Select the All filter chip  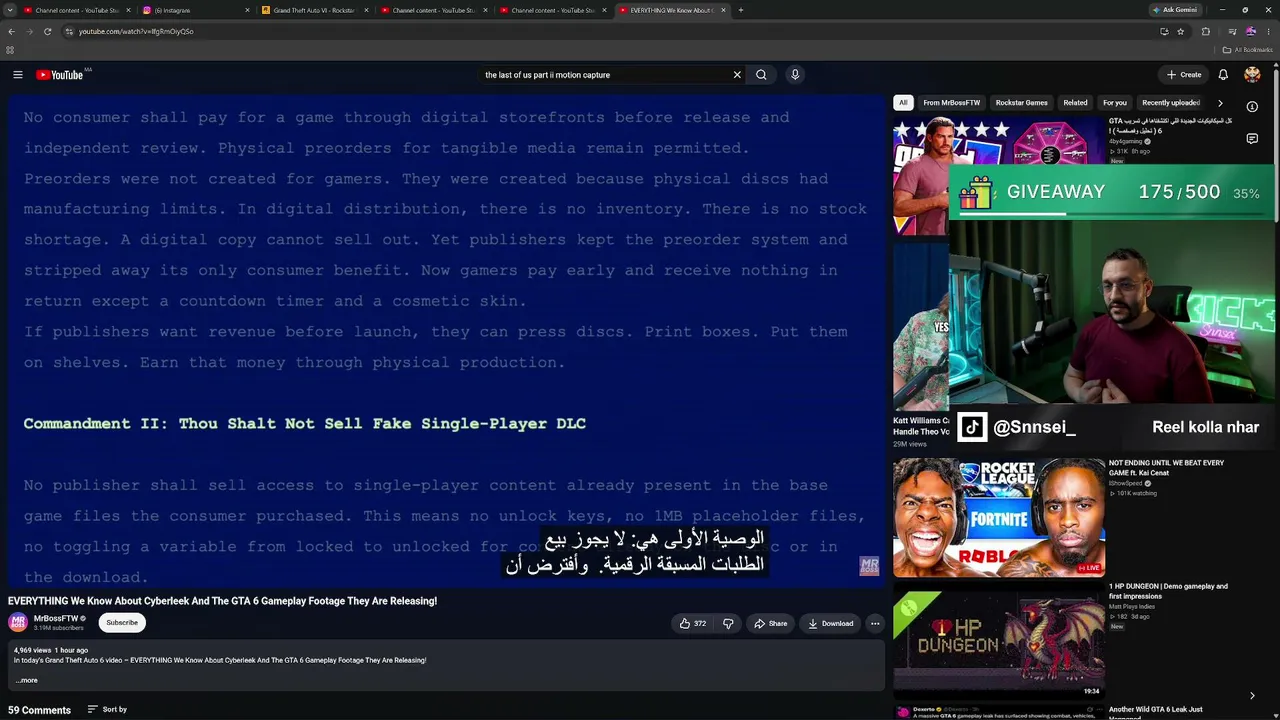pos(903,103)
